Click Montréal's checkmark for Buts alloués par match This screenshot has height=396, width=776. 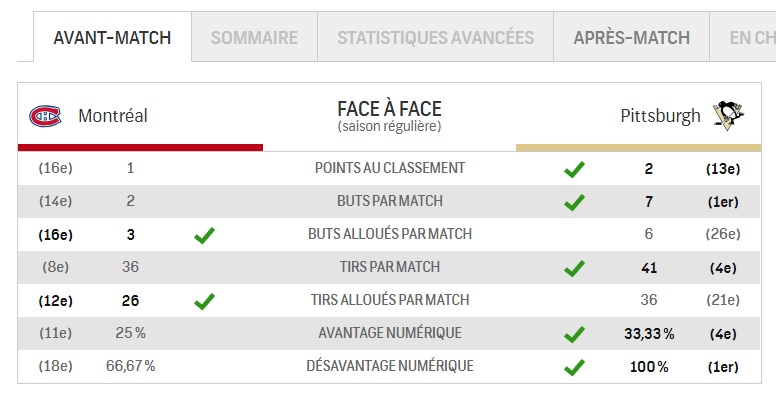[x=204, y=235]
